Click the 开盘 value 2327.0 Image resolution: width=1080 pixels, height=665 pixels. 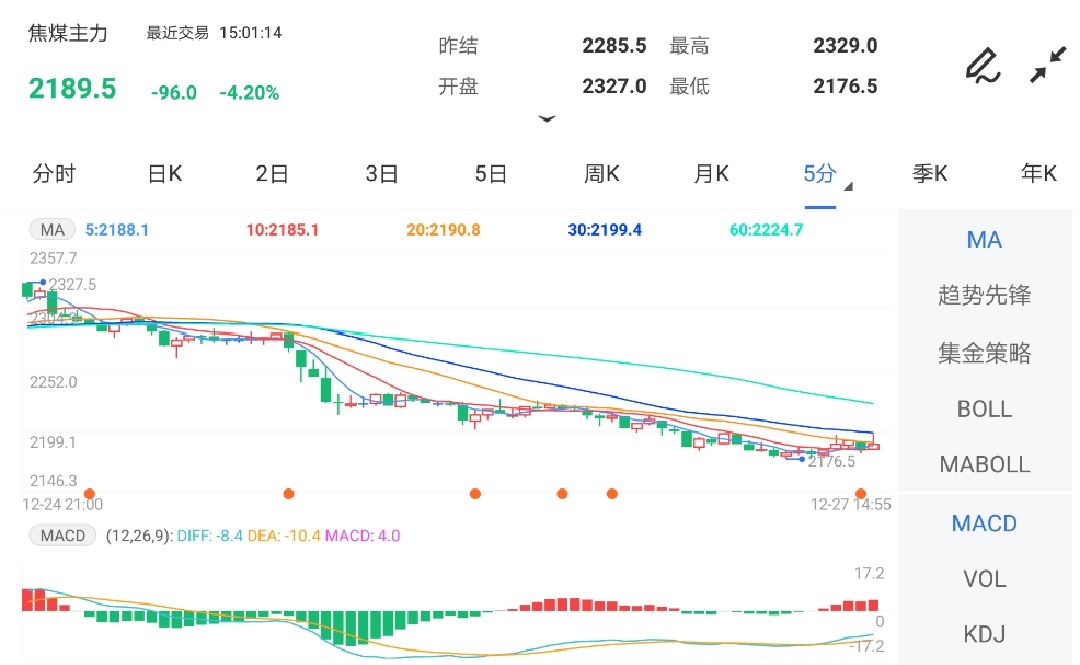(x=614, y=86)
